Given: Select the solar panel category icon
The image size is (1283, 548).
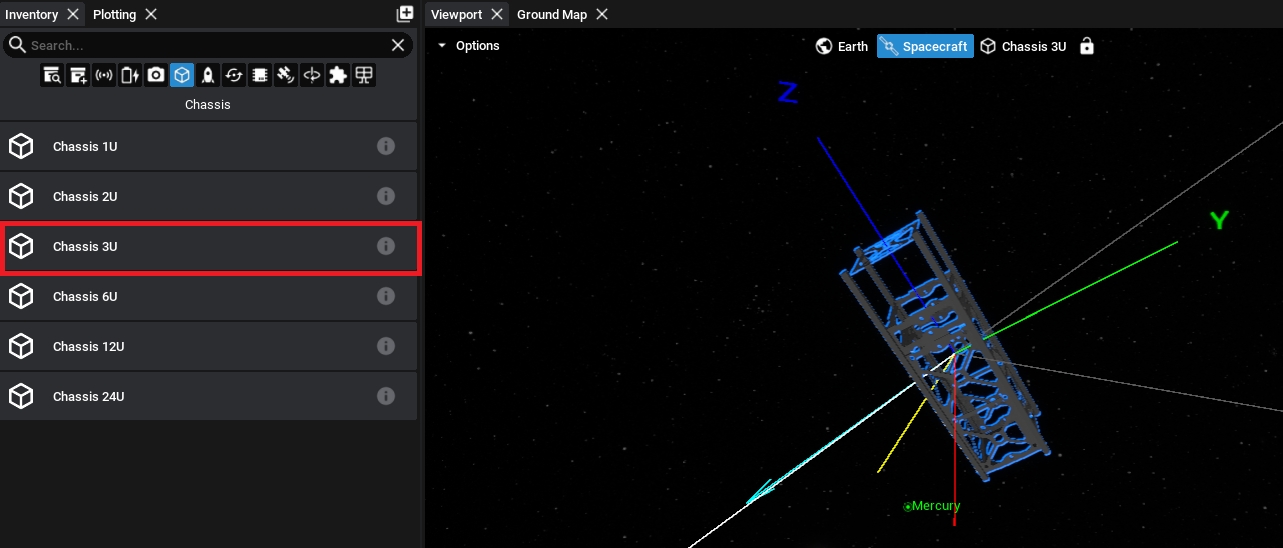Looking at the screenshot, I should point(364,75).
